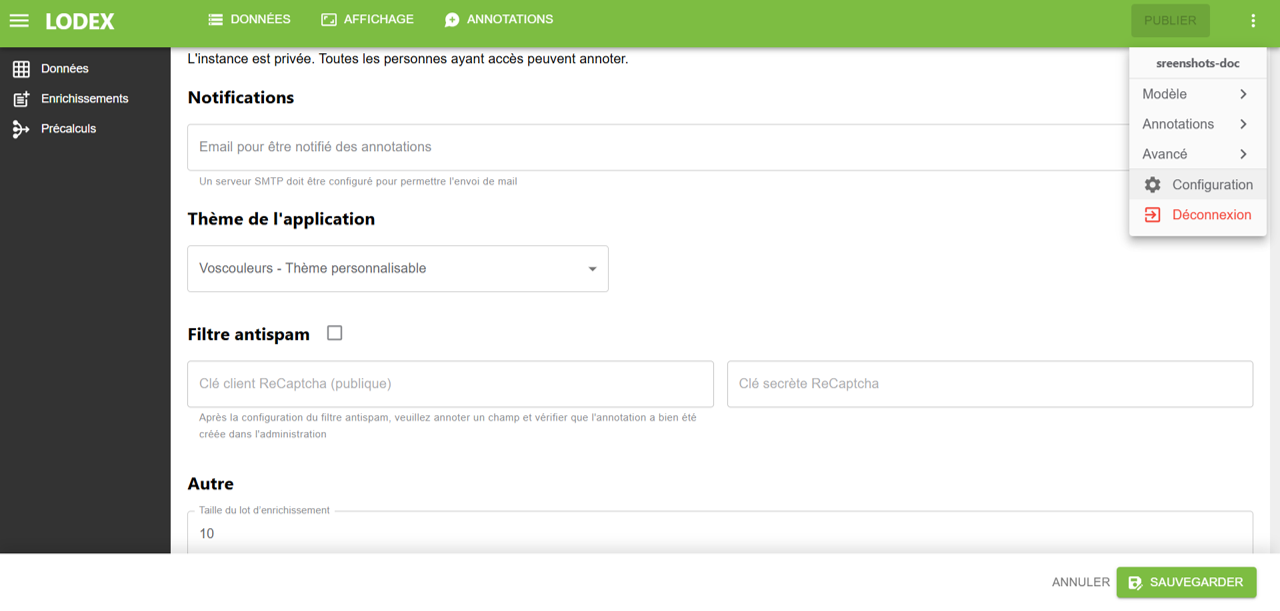
Task: Click the display icon beside AFFICHAGE
Action: 328,18
